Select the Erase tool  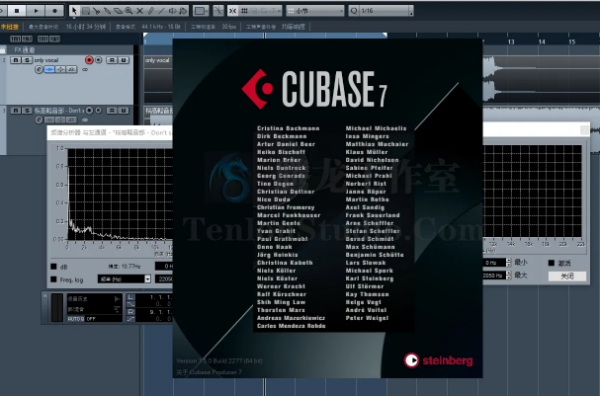[x=118, y=11]
